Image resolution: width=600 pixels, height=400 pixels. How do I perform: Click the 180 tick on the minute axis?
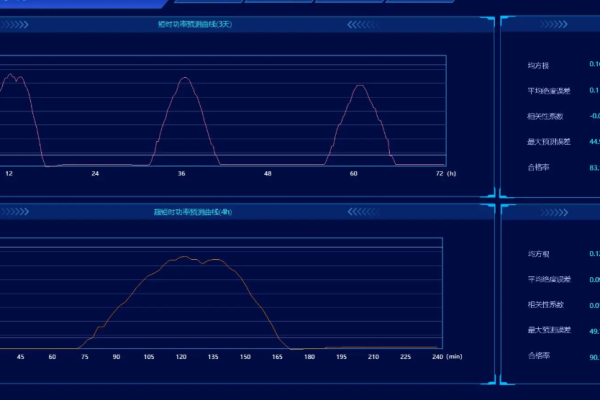pyautogui.click(x=309, y=357)
